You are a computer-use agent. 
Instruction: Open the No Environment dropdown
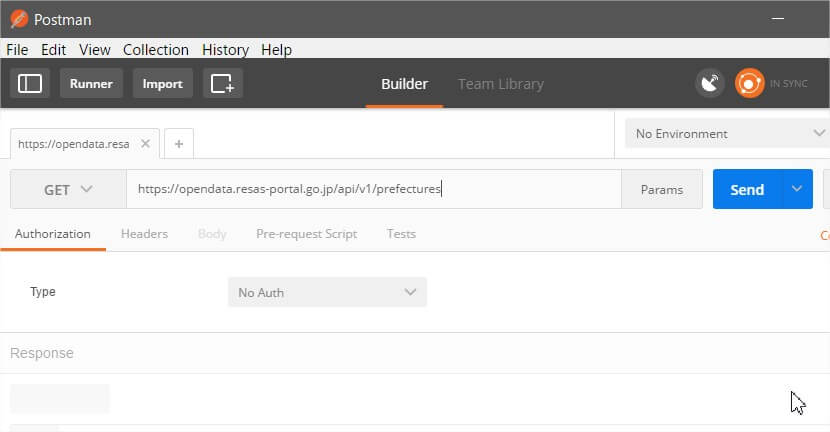[727, 133]
